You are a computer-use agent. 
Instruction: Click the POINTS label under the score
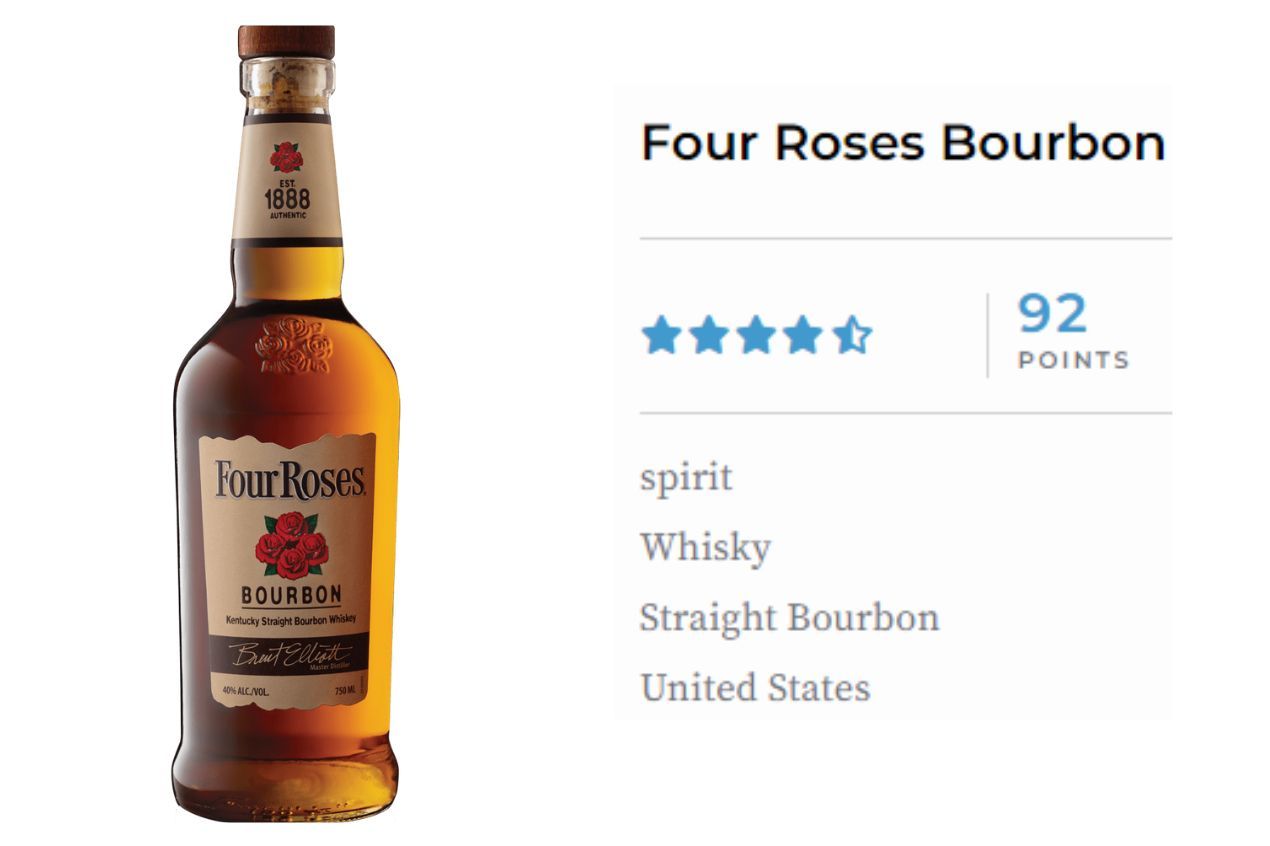(x=1073, y=360)
